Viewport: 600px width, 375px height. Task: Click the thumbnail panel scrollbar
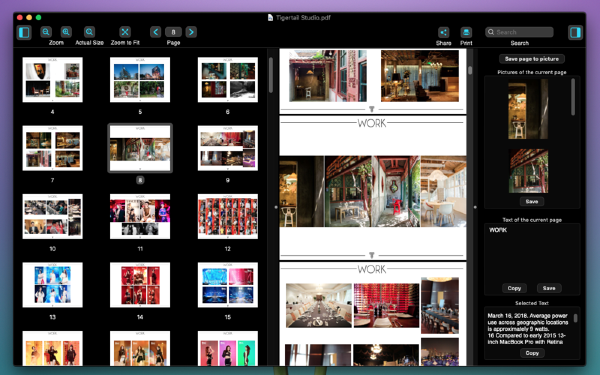(x=271, y=75)
